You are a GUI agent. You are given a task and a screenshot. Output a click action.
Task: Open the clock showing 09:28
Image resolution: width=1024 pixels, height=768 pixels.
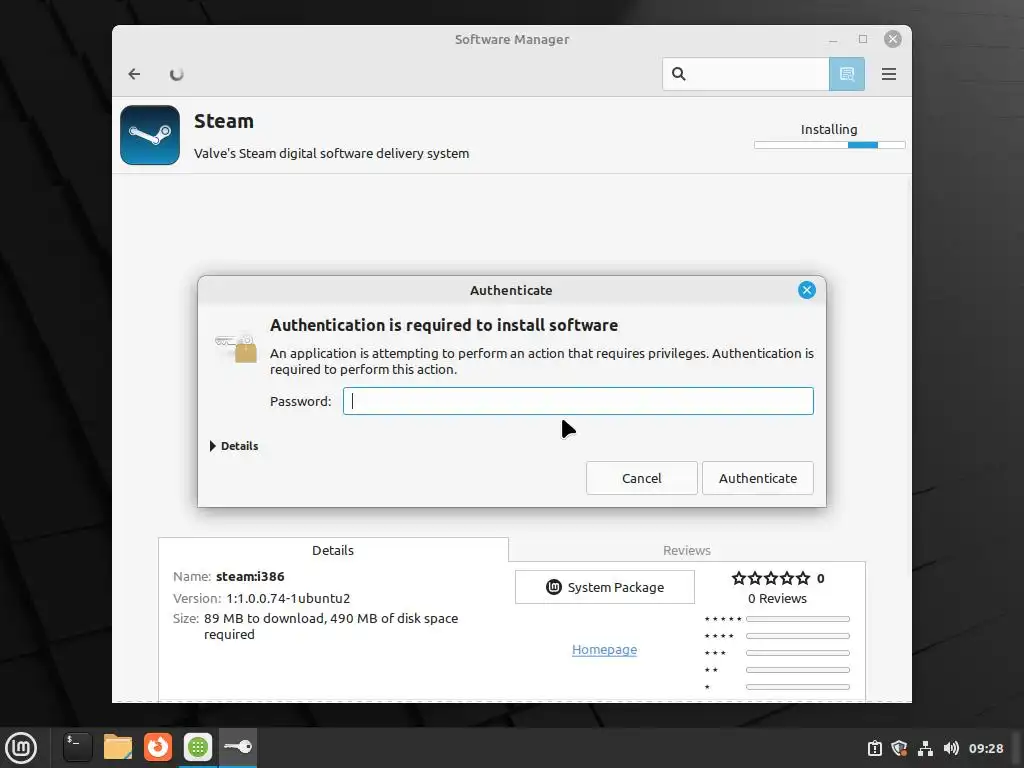pos(985,748)
